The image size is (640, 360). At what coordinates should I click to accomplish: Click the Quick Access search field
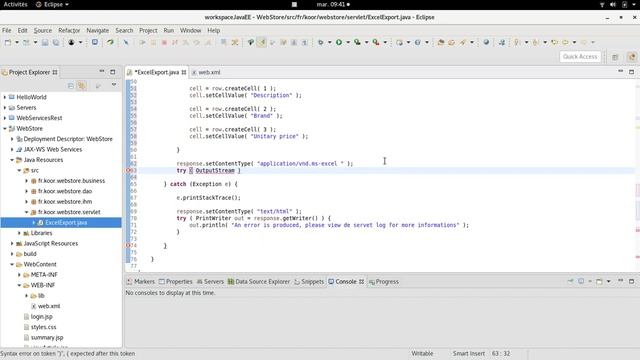(580, 57)
